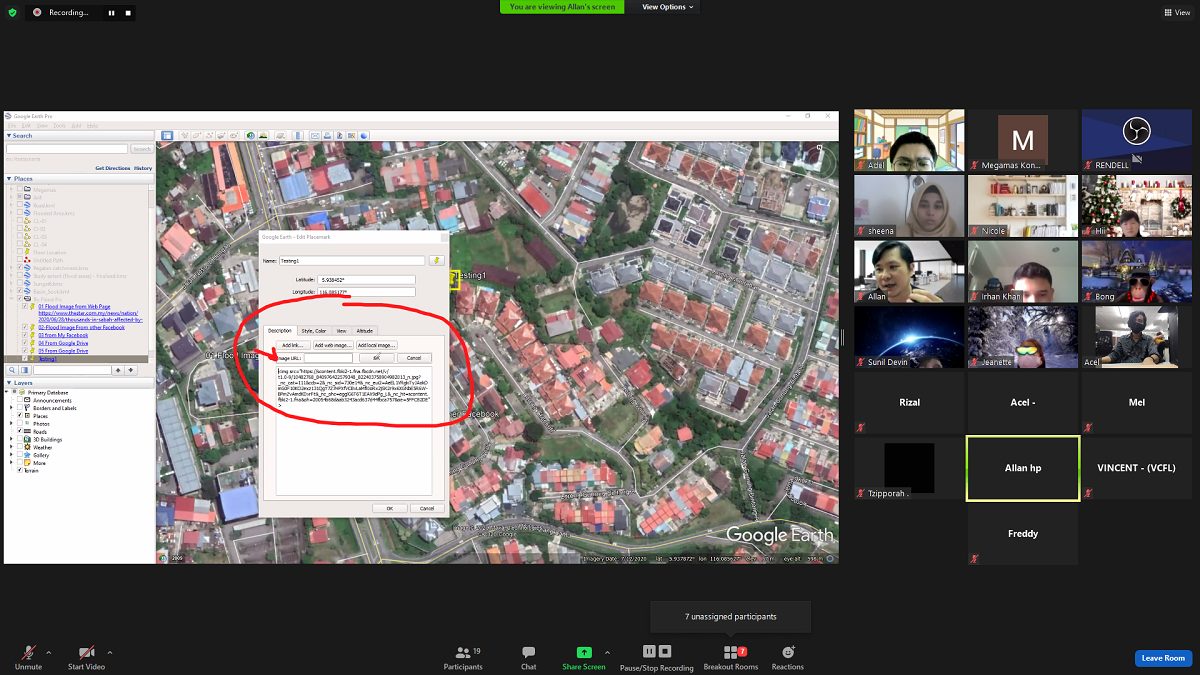Switch to the Altitude tab
Viewport: 1200px width, 675px height.
tap(365, 330)
